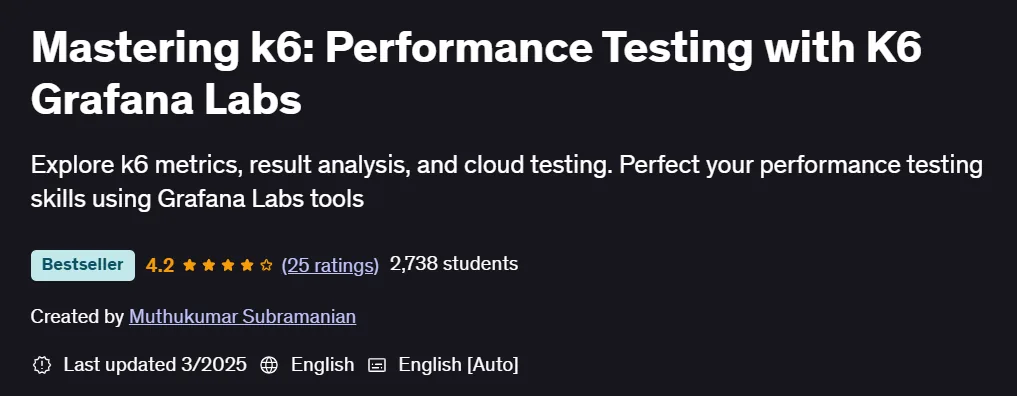The image size is (1017, 396).
Task: Click the course subtitle description text
Action: coord(507,182)
